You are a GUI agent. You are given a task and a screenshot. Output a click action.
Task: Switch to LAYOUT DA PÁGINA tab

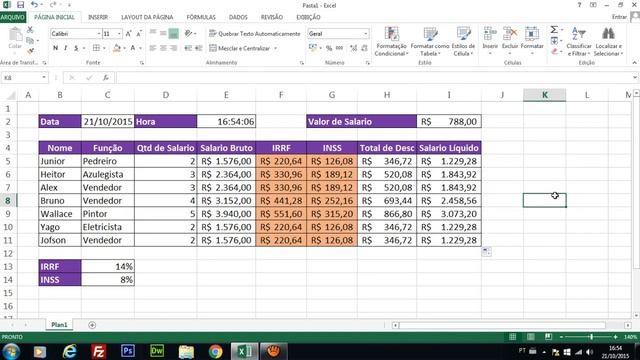tap(147, 17)
